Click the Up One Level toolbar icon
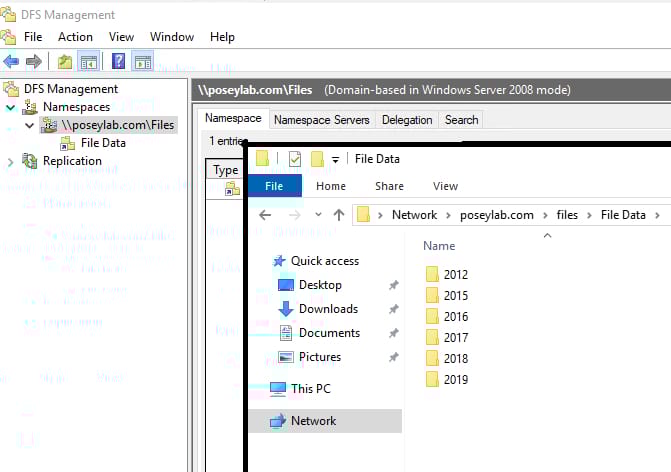 tap(65, 62)
